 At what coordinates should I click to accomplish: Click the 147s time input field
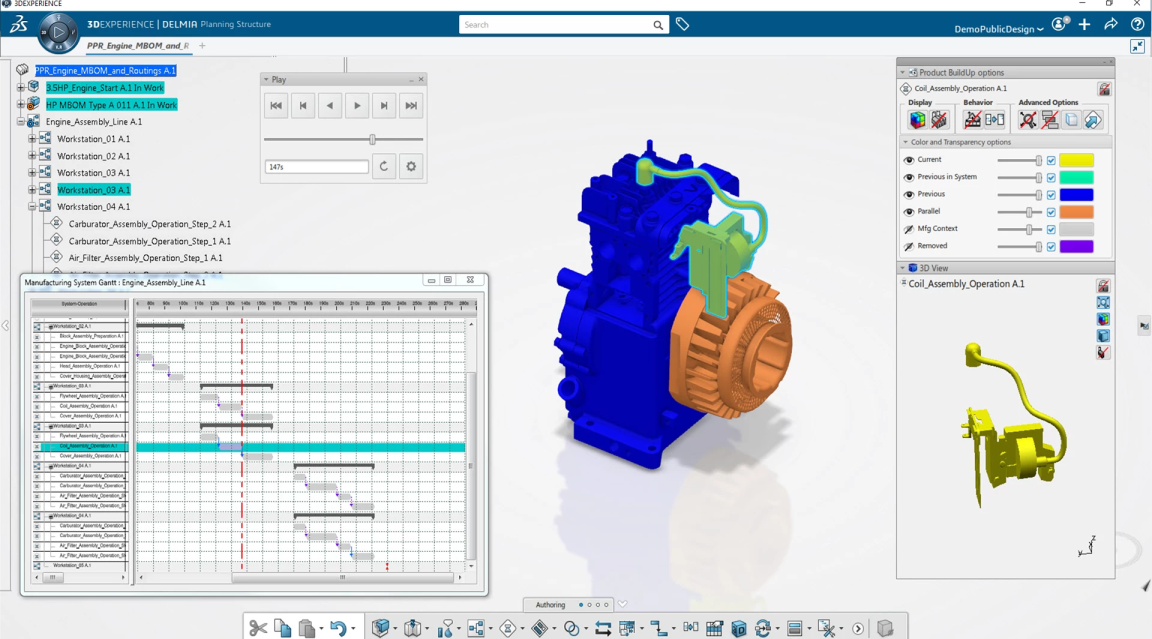(316, 167)
